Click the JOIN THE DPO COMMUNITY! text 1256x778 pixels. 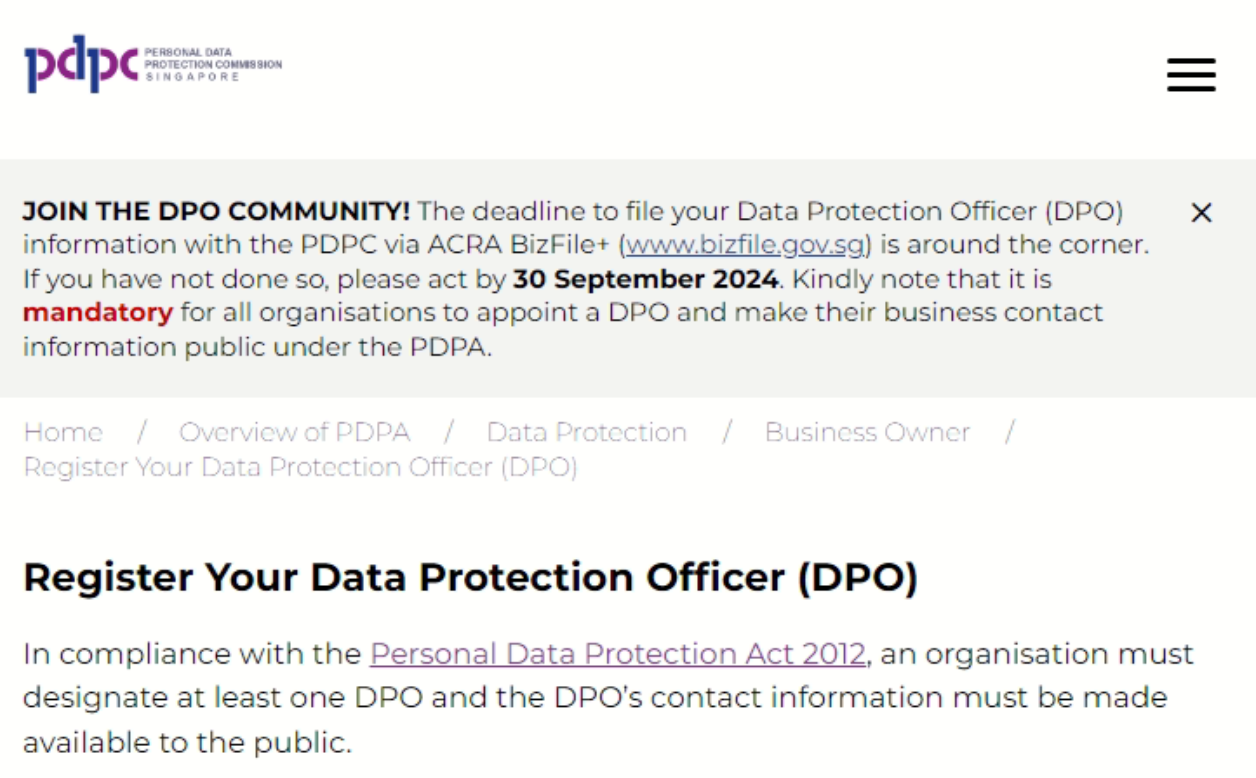216,212
